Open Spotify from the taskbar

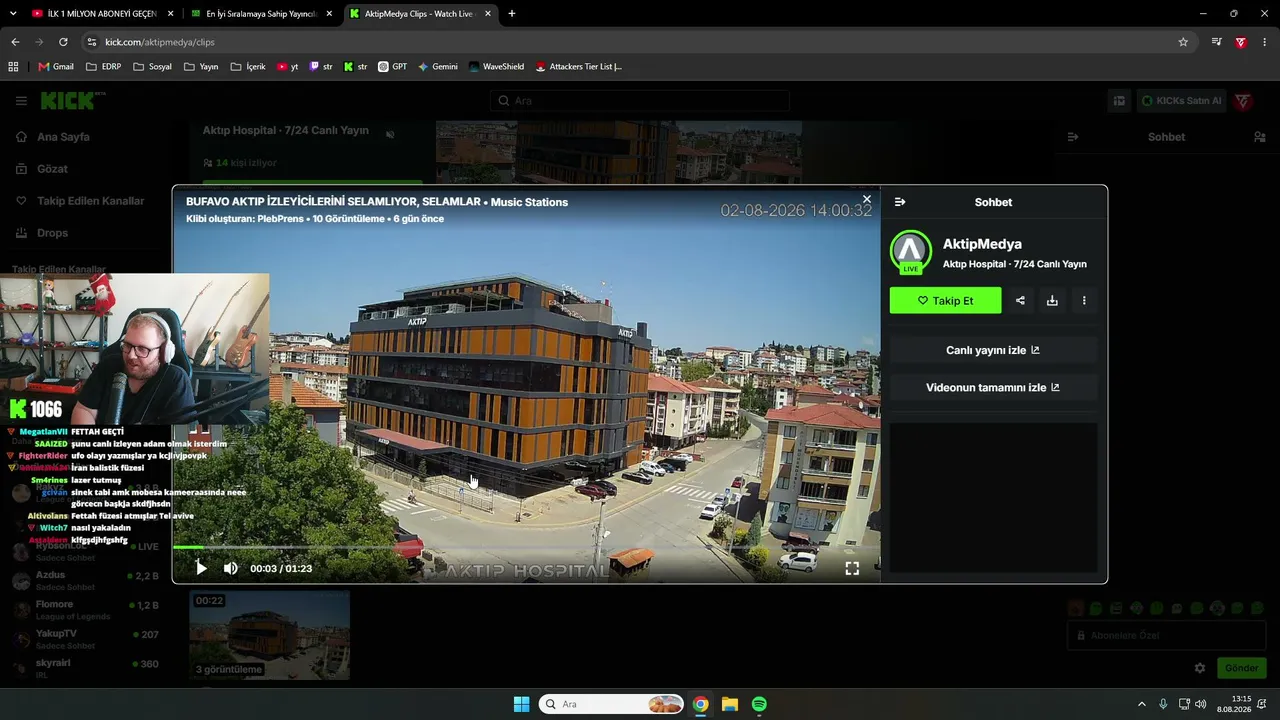click(759, 704)
